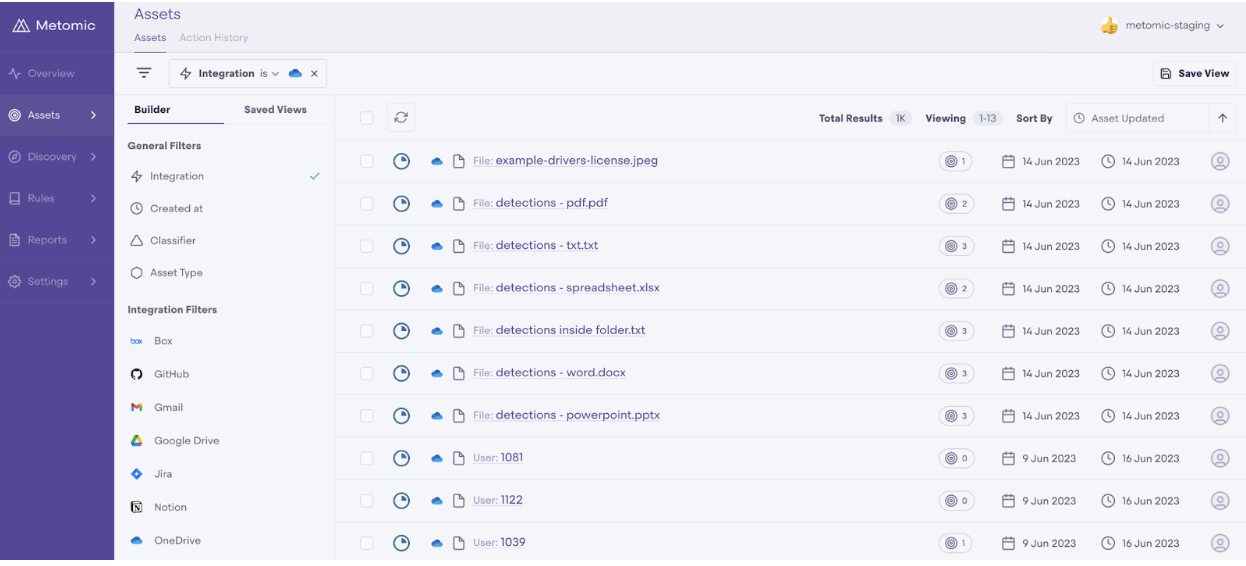
Task: Click user avatar icon on User: 1039 row
Action: (x=1220, y=543)
